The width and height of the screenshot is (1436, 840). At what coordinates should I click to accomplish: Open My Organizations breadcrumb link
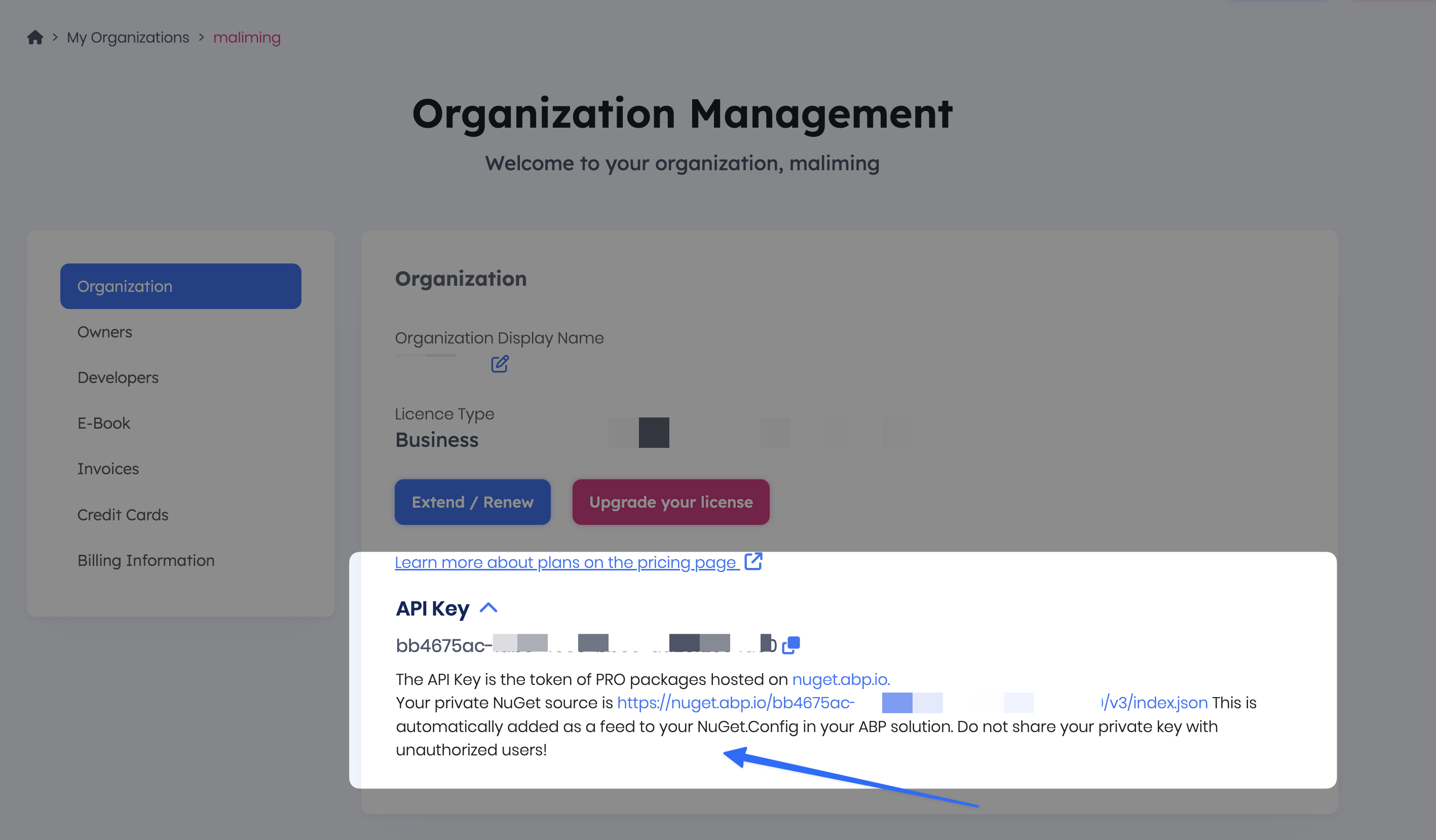pyautogui.click(x=128, y=37)
